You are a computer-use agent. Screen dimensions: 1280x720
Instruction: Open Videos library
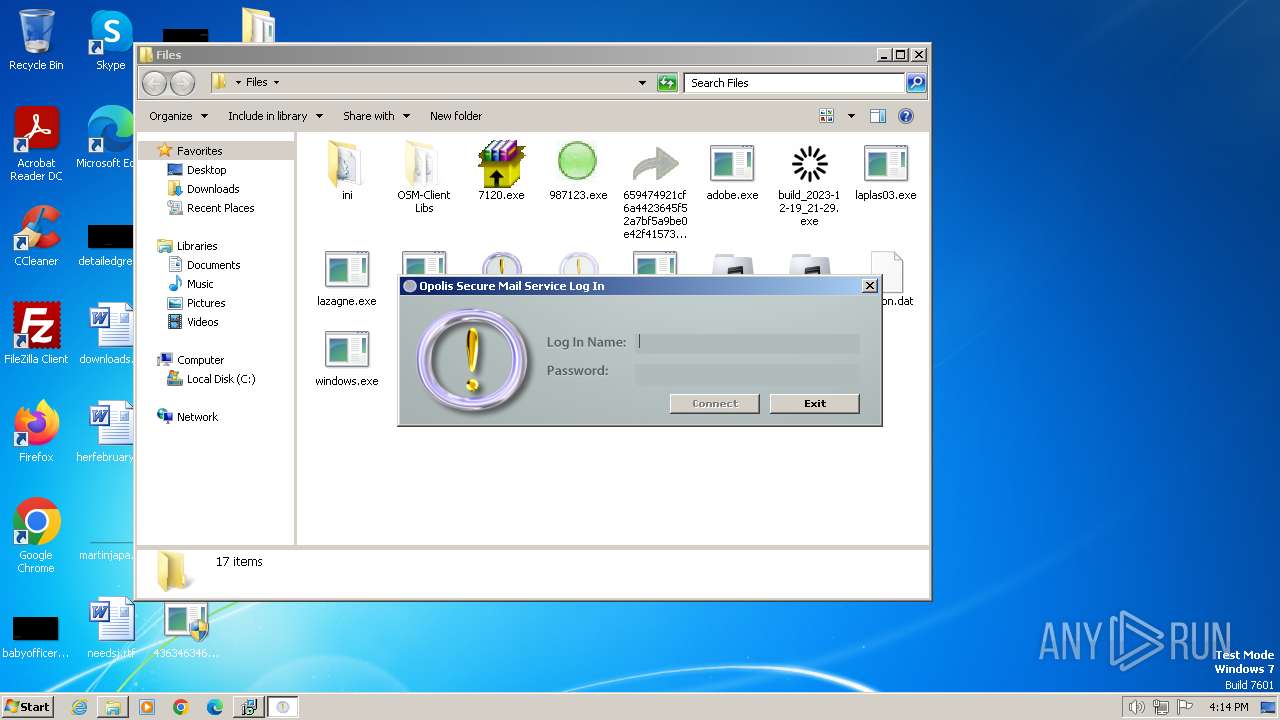pos(202,322)
